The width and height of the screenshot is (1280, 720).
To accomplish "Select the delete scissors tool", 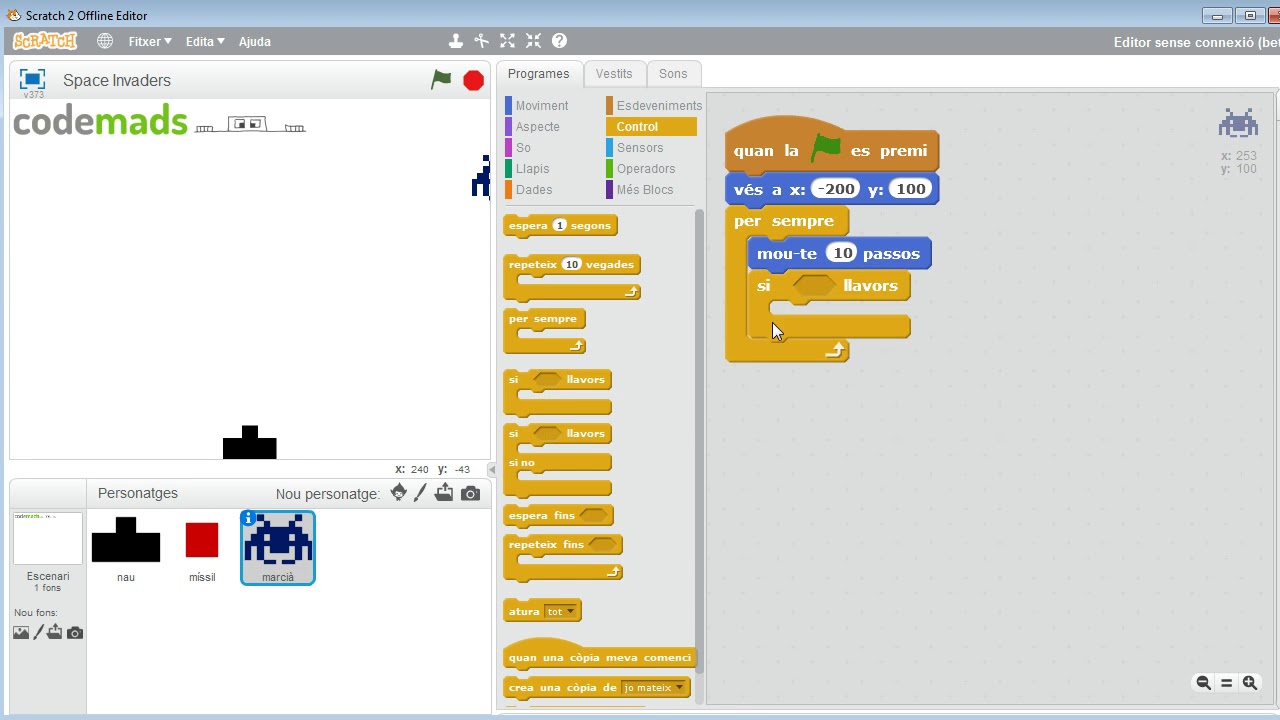I will 481,41.
